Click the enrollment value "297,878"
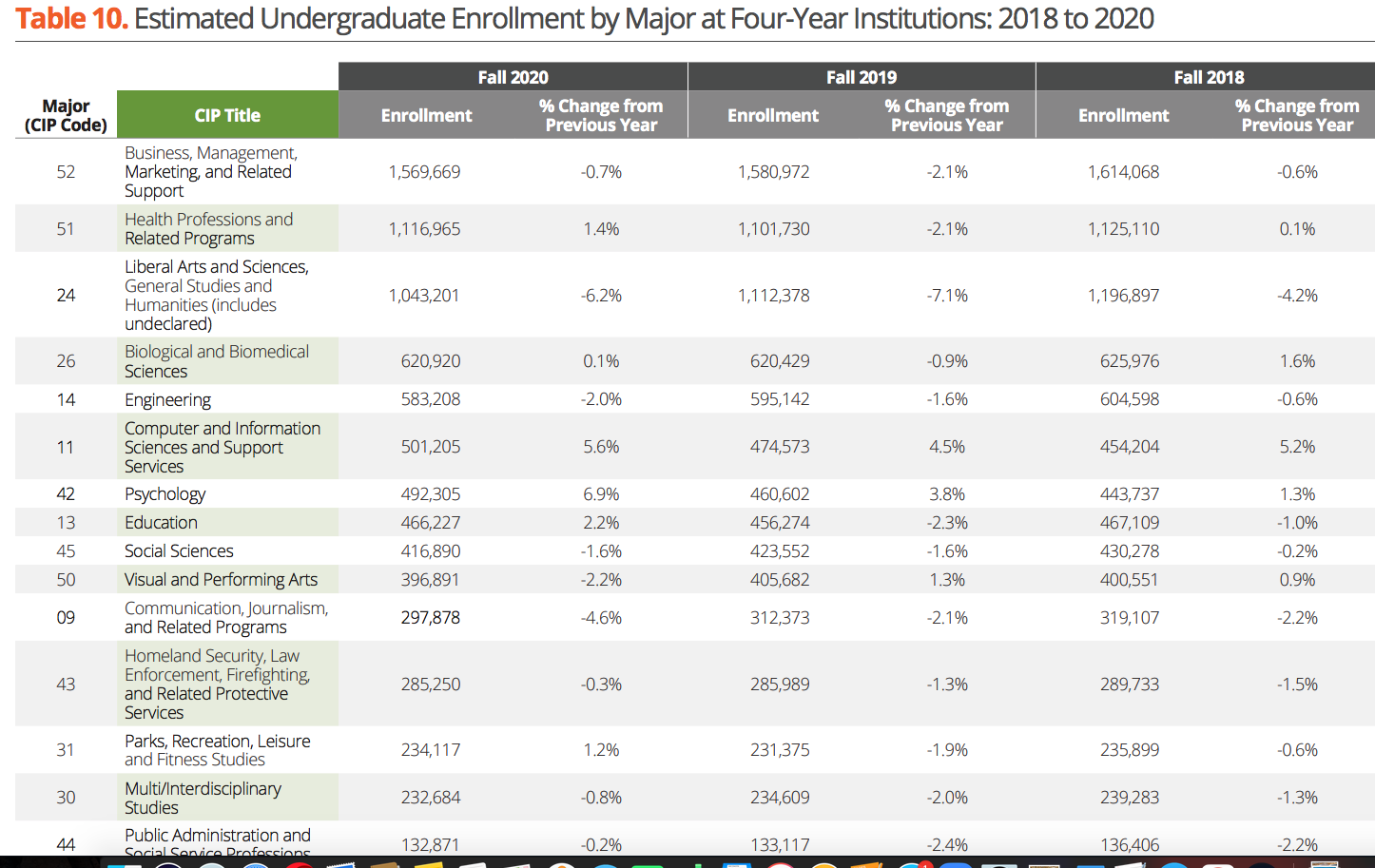Viewport: 1375px width, 868px height. tap(431, 618)
